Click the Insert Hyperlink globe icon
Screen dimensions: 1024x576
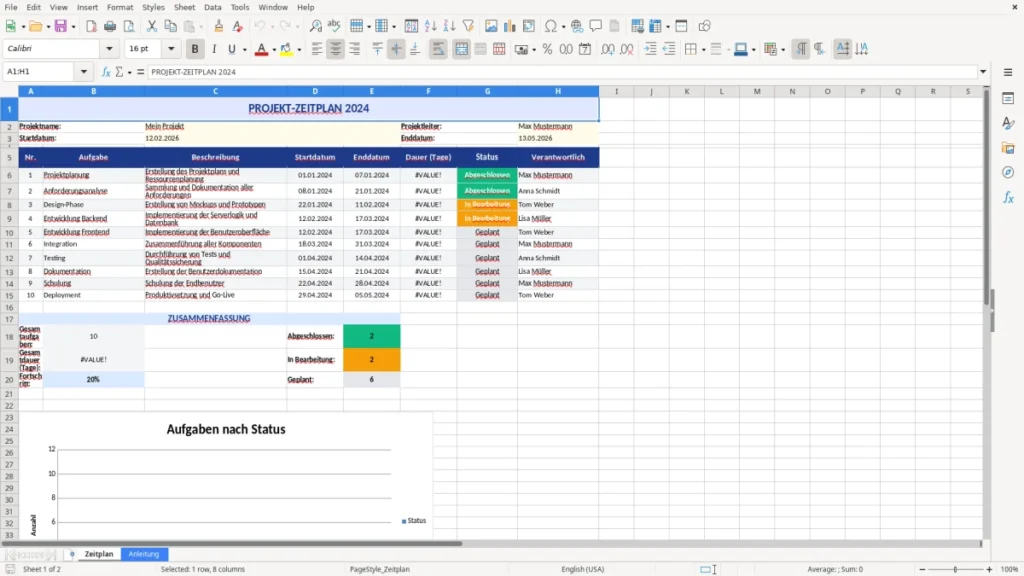pos(577,26)
